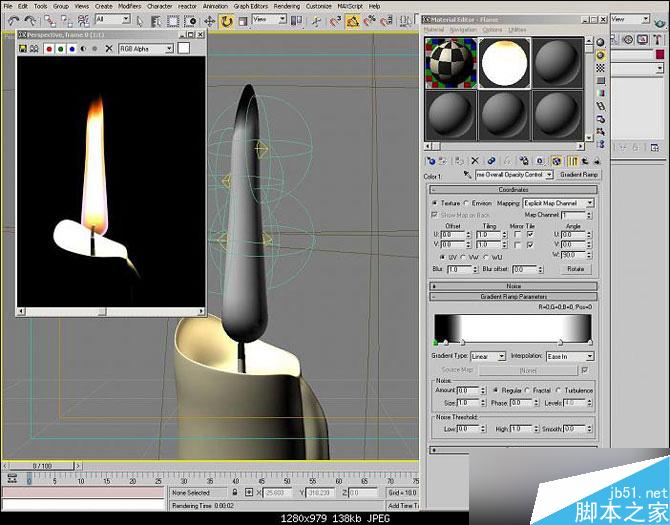Viewport: 670px width, 525px height.
Task: Clear the render frame with X icon
Action: 108,48
